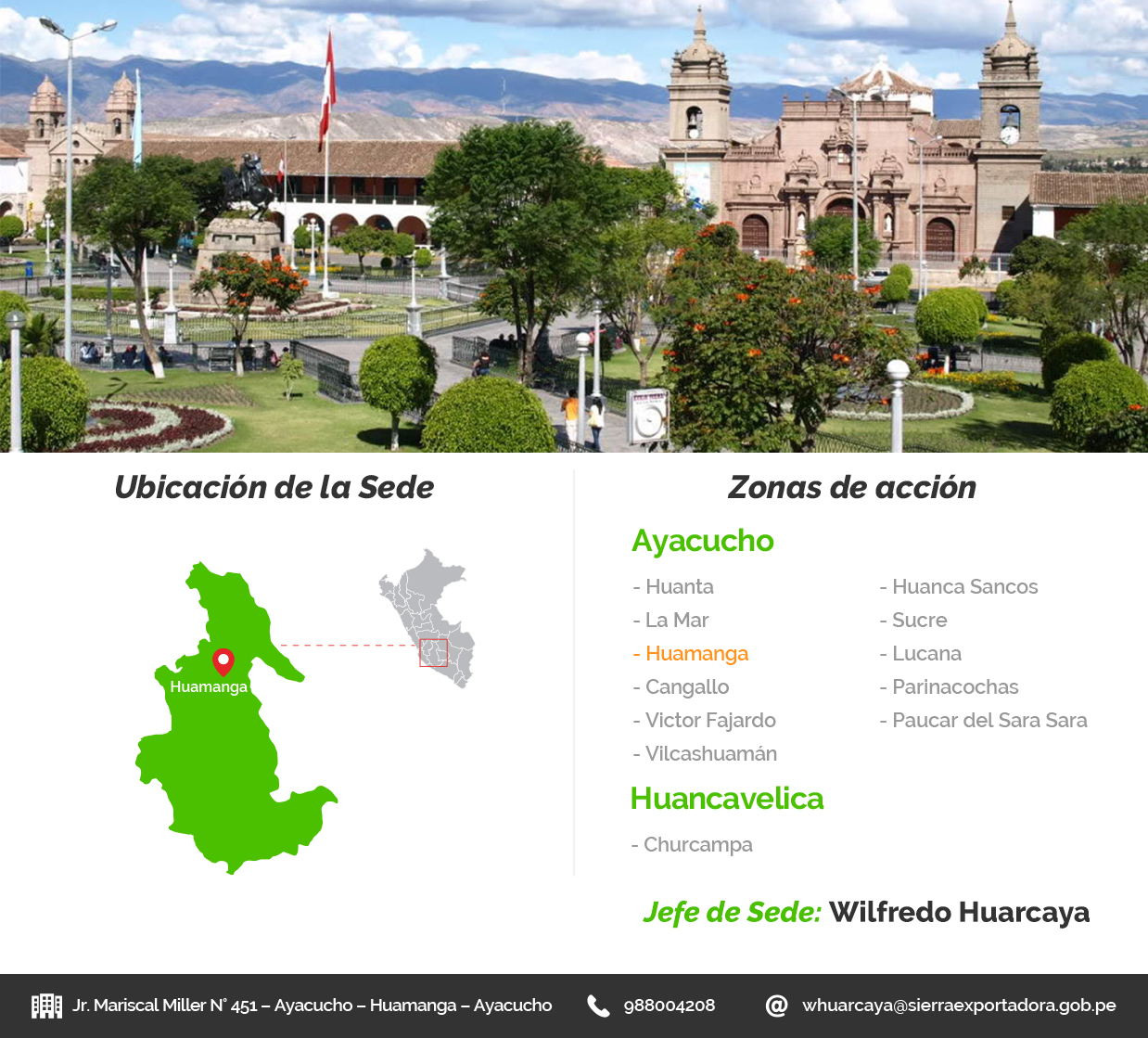Click the Victor Fajardo list item

(704, 721)
